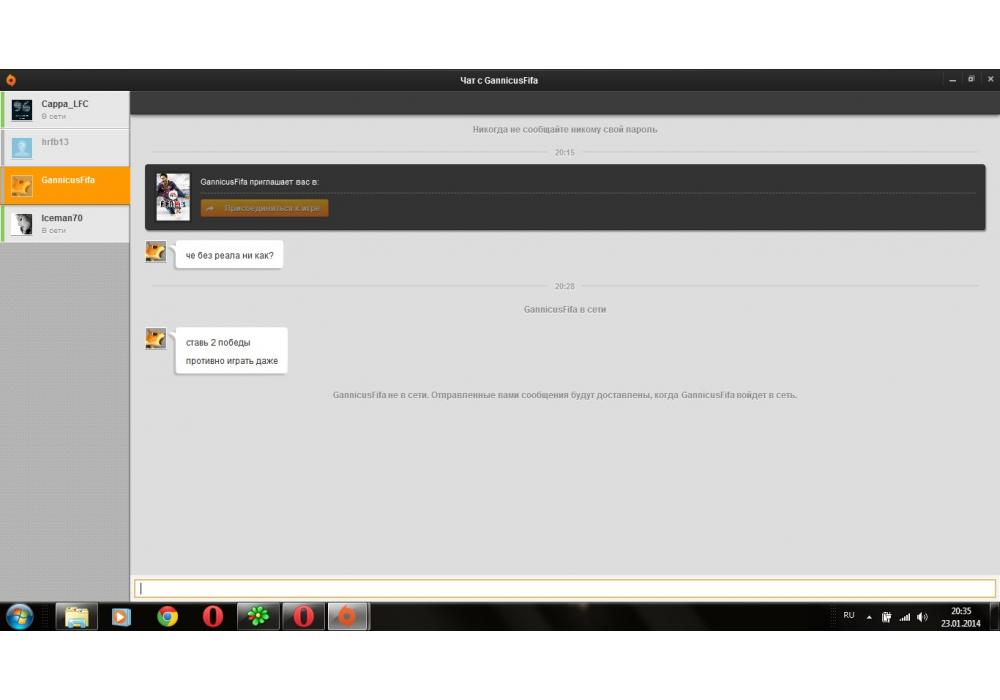Open chat with hrfb13
This screenshot has width=1000, height=700.
65,147
